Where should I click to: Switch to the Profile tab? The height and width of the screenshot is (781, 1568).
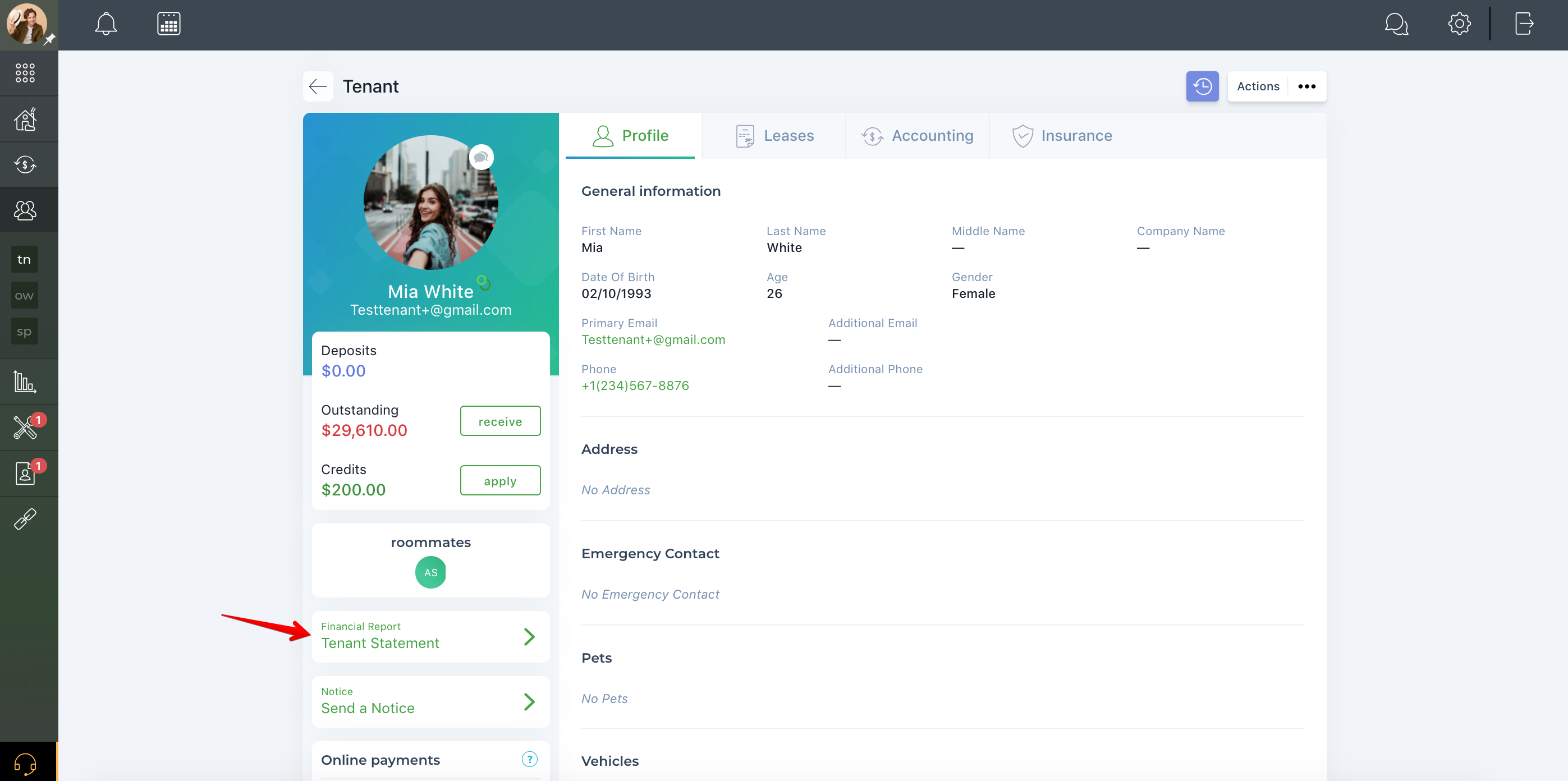630,135
